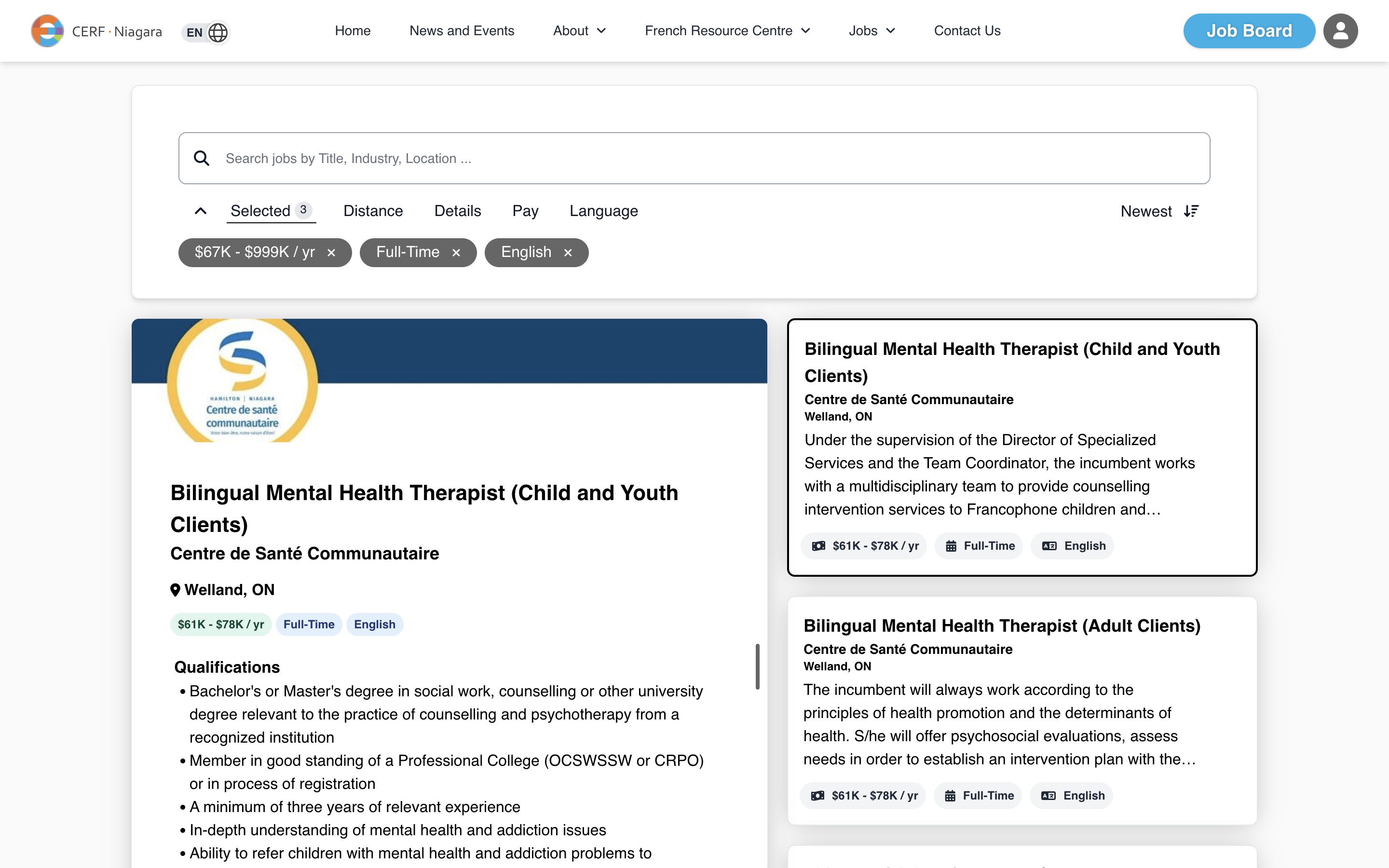Remove the $67K - $999K pay filter
Image resolution: width=1389 pixels, height=868 pixels.
click(331, 253)
